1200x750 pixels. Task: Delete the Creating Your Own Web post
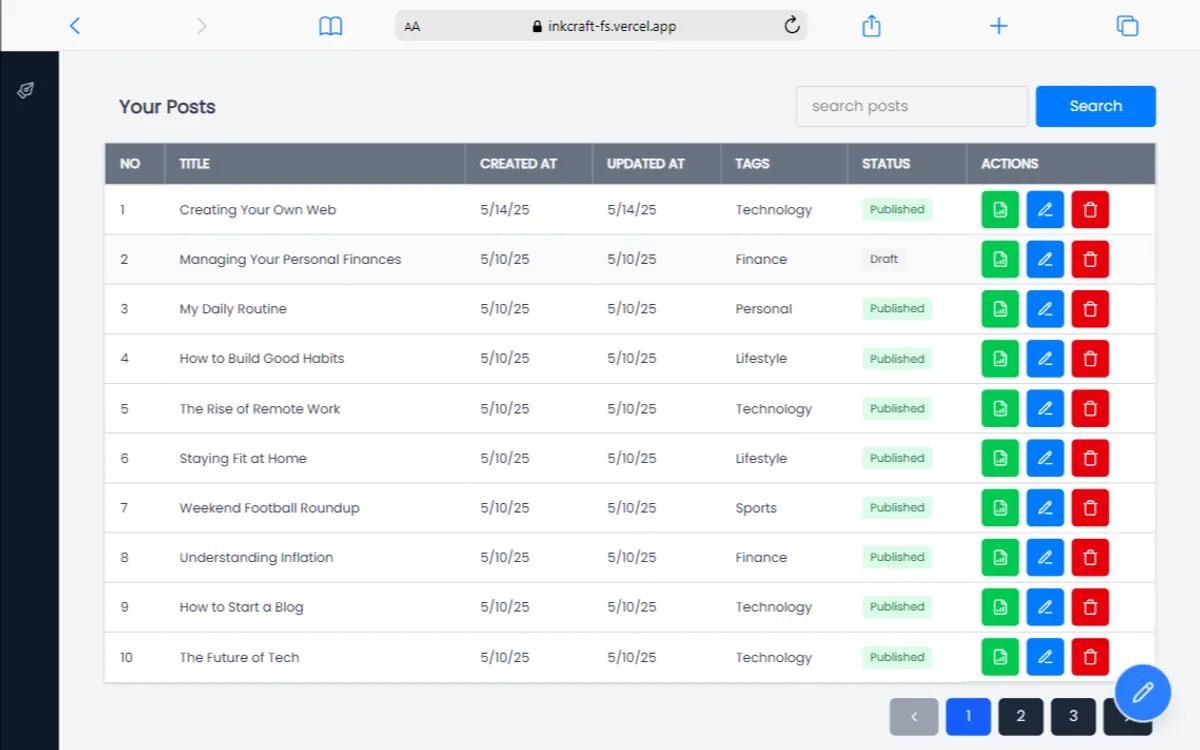(x=1090, y=210)
